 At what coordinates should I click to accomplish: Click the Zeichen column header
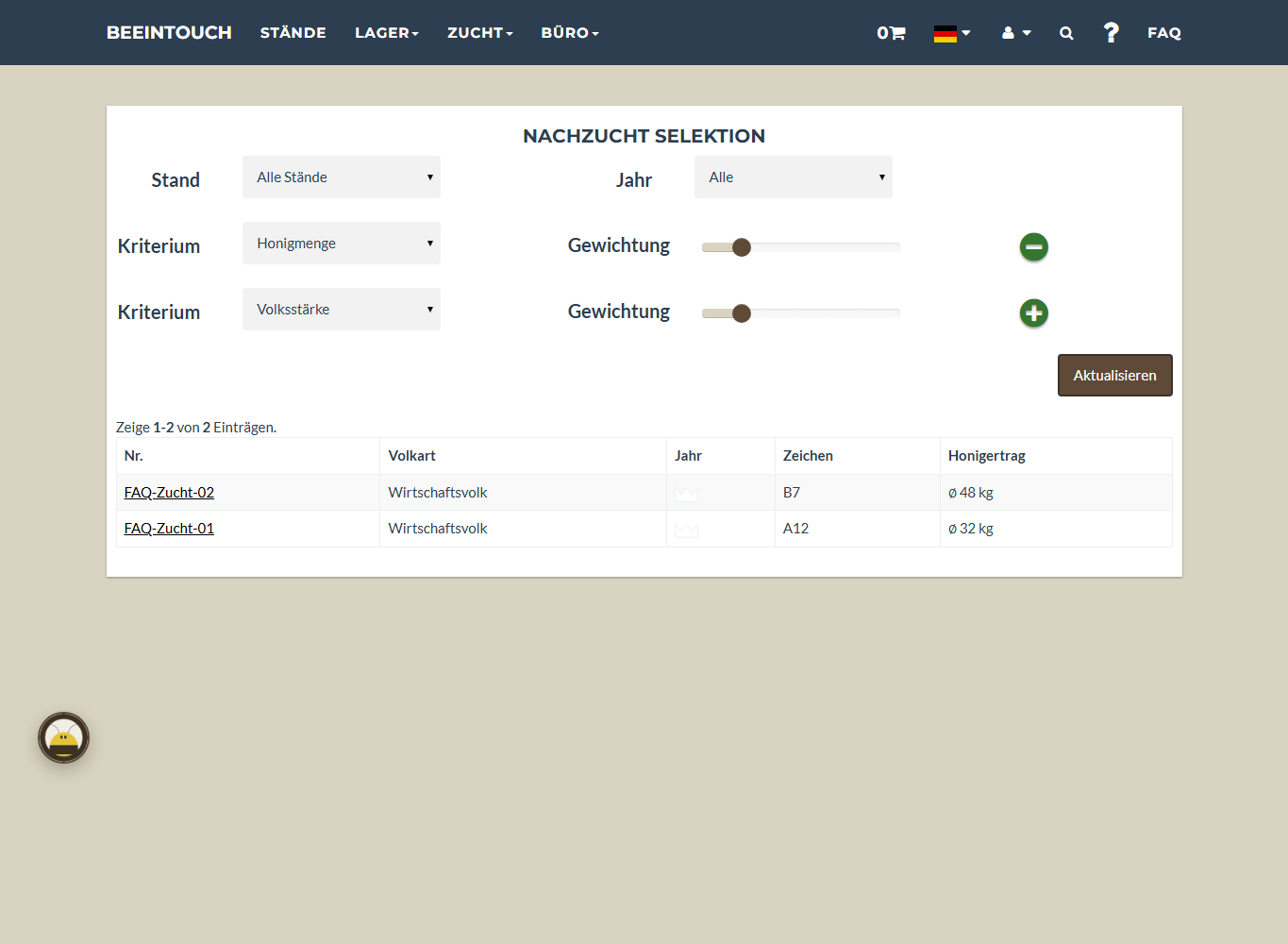808,456
